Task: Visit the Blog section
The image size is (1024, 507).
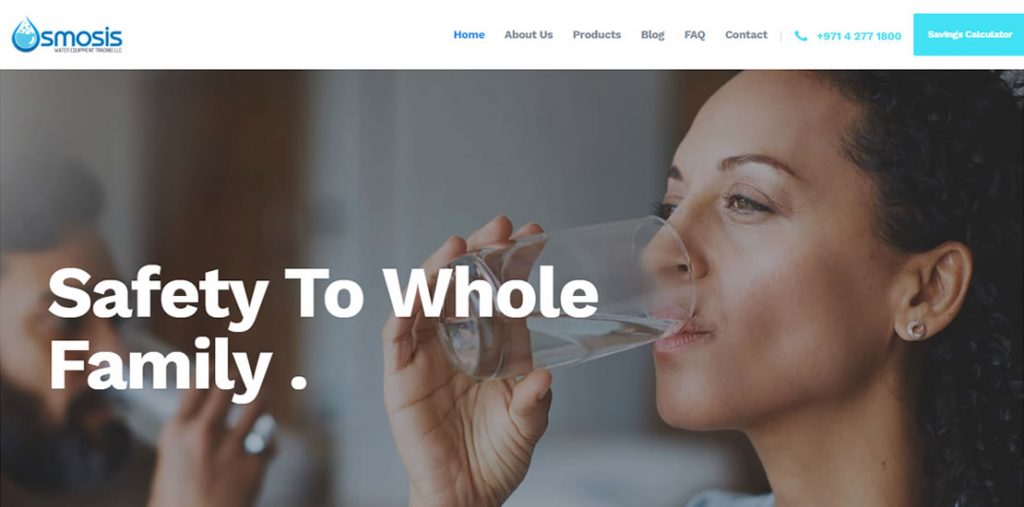Action: pos(652,35)
